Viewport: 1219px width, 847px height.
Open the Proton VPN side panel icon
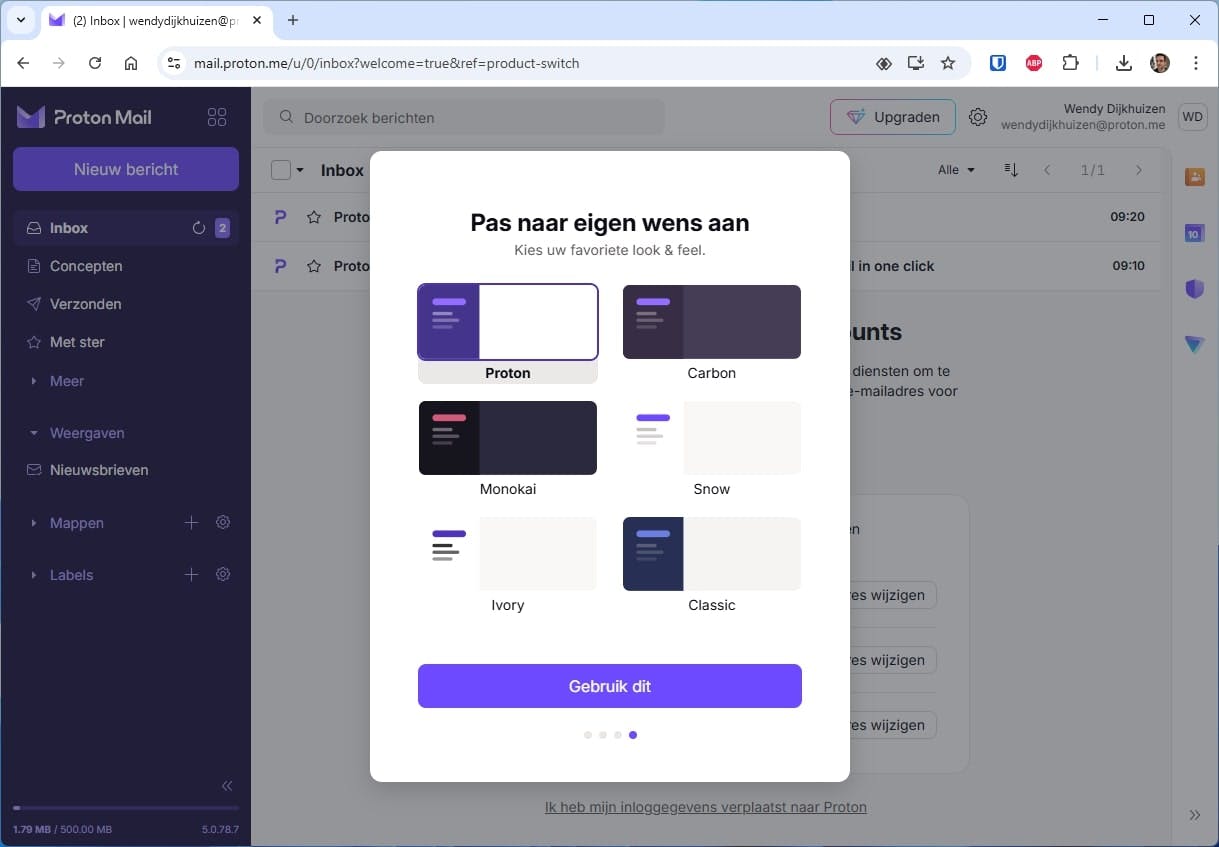[x=1194, y=345]
